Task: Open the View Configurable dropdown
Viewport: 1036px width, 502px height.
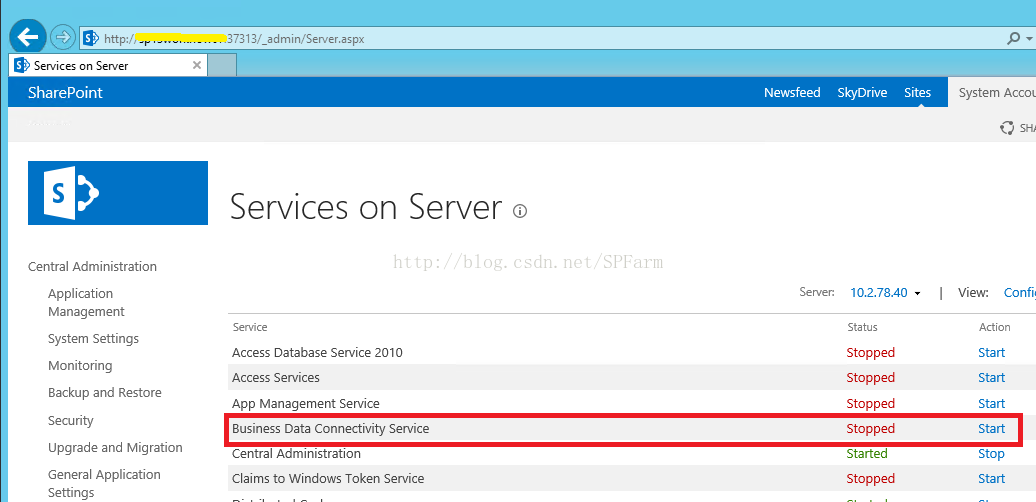Action: click(1019, 293)
